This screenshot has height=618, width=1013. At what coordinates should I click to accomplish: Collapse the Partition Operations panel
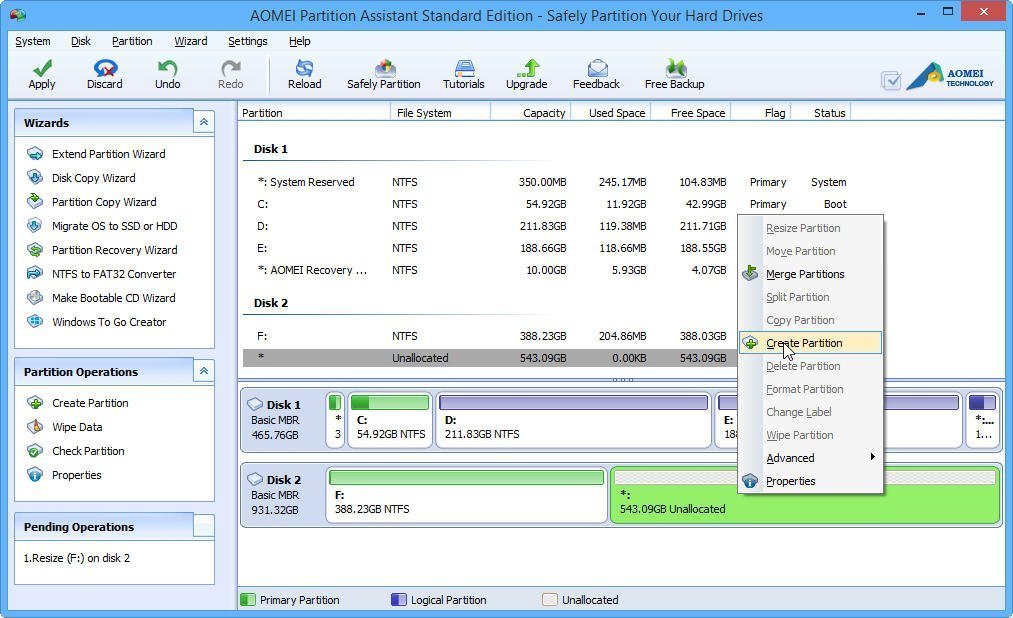(204, 371)
